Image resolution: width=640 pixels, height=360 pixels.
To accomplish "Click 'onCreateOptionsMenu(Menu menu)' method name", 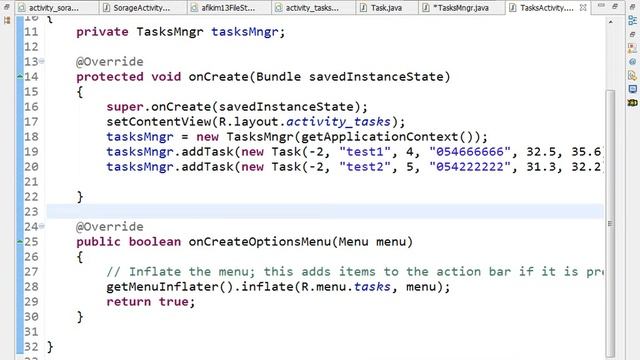I will point(300,242).
